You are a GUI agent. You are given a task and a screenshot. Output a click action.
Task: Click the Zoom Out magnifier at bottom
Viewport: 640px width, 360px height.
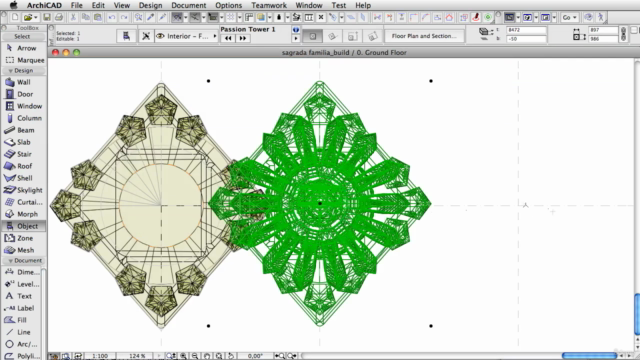tap(195, 356)
